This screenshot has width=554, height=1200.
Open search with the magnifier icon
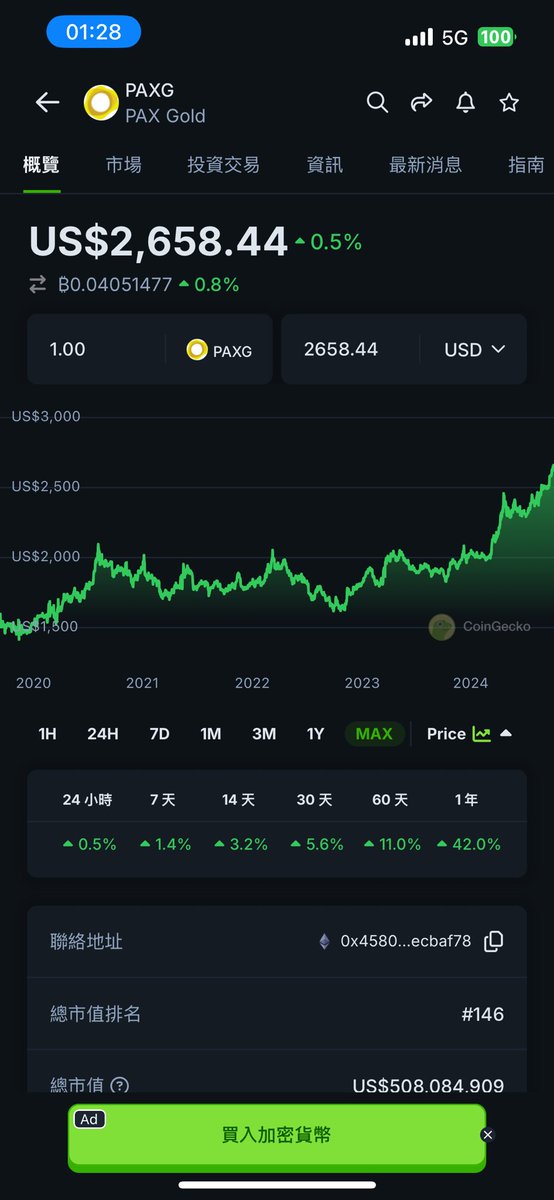tap(377, 102)
